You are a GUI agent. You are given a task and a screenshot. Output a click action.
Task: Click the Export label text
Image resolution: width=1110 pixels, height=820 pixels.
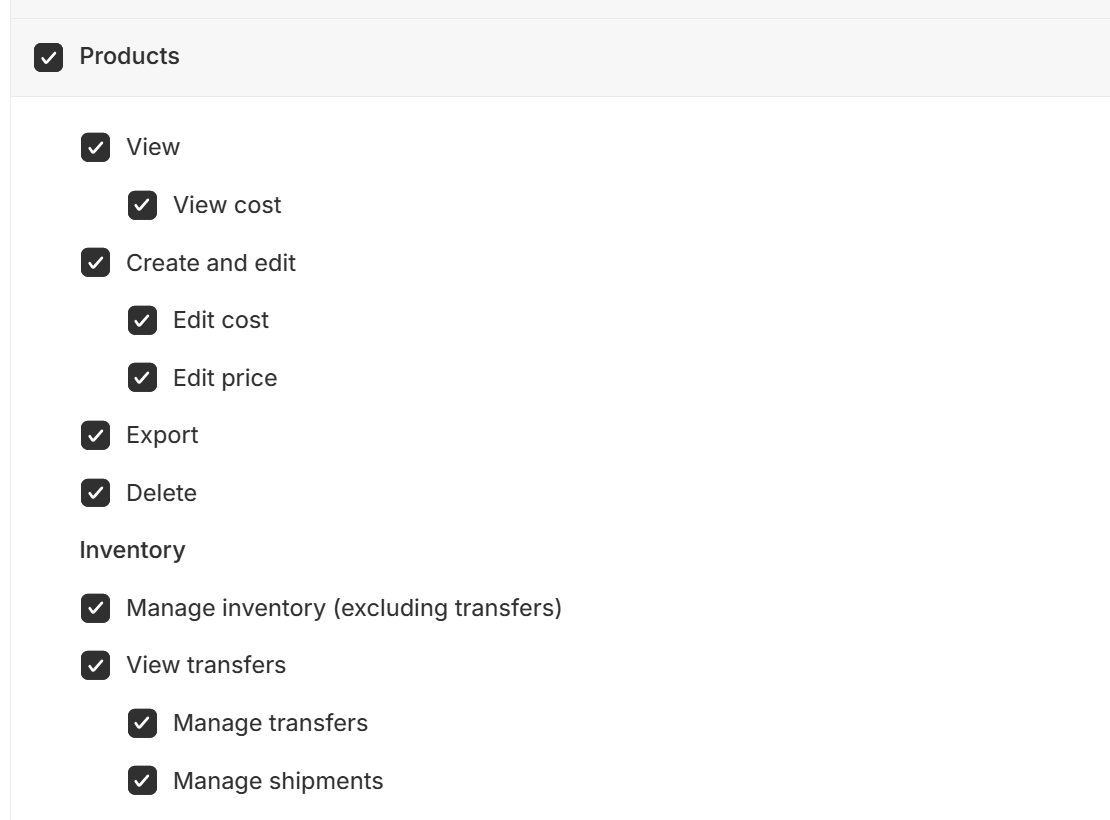coord(162,435)
